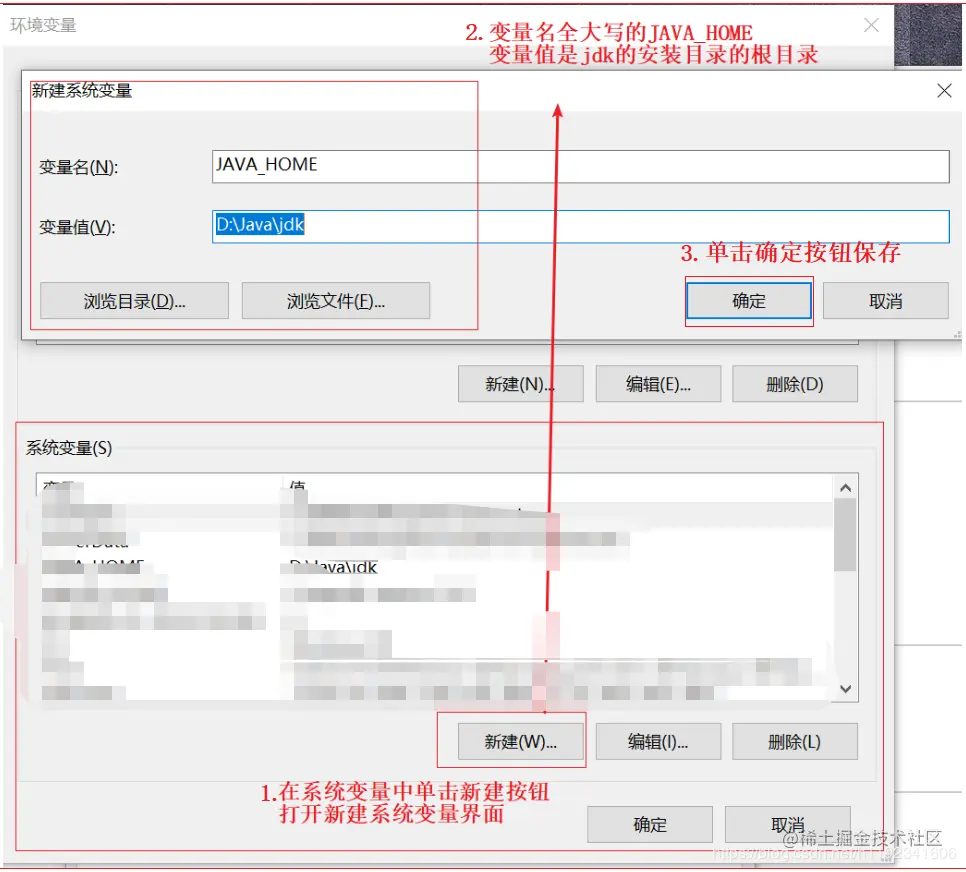Click 取消 at the bottom of 环境变量 window
Screen dimensions: 966x872
click(x=787, y=824)
